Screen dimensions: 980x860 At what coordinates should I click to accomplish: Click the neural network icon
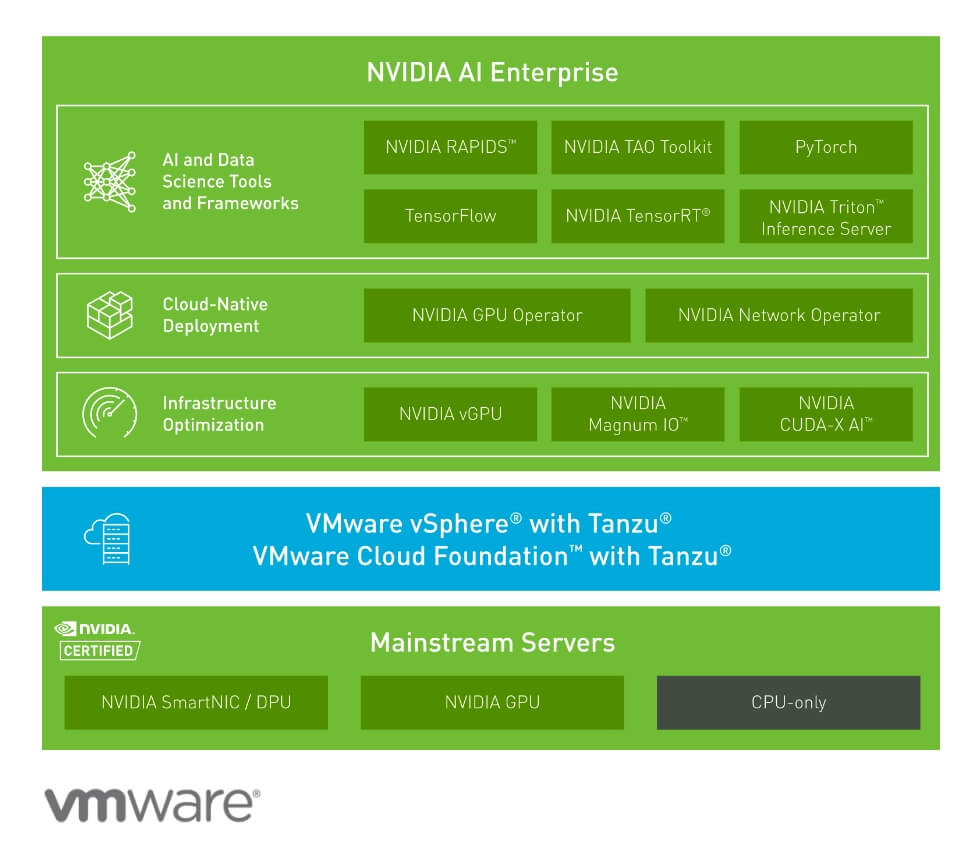click(x=110, y=182)
